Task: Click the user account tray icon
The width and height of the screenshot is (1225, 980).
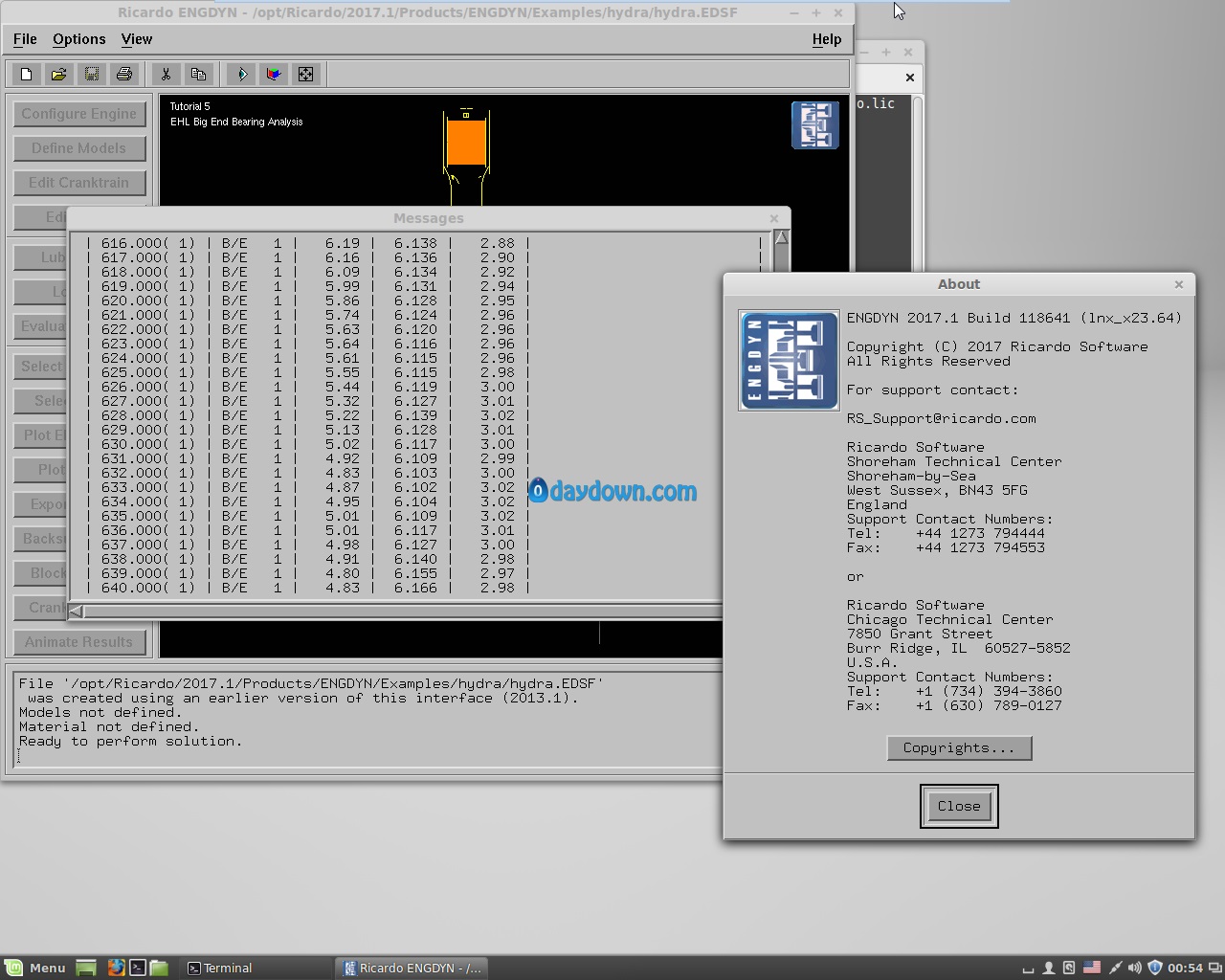Action: [x=1049, y=968]
